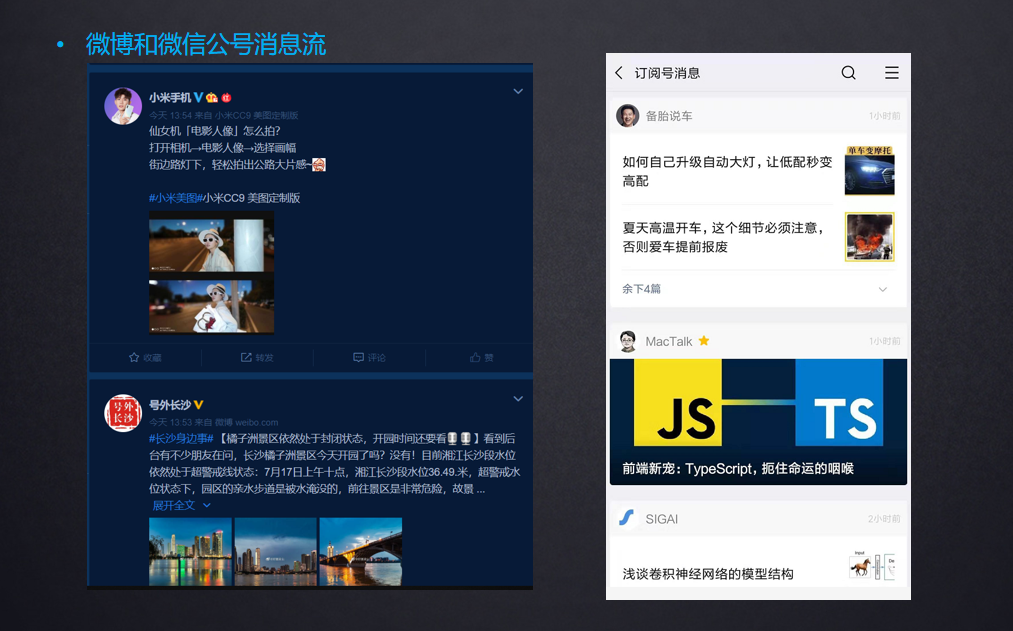
Task: Open MacTalk account name
Action: click(669, 341)
